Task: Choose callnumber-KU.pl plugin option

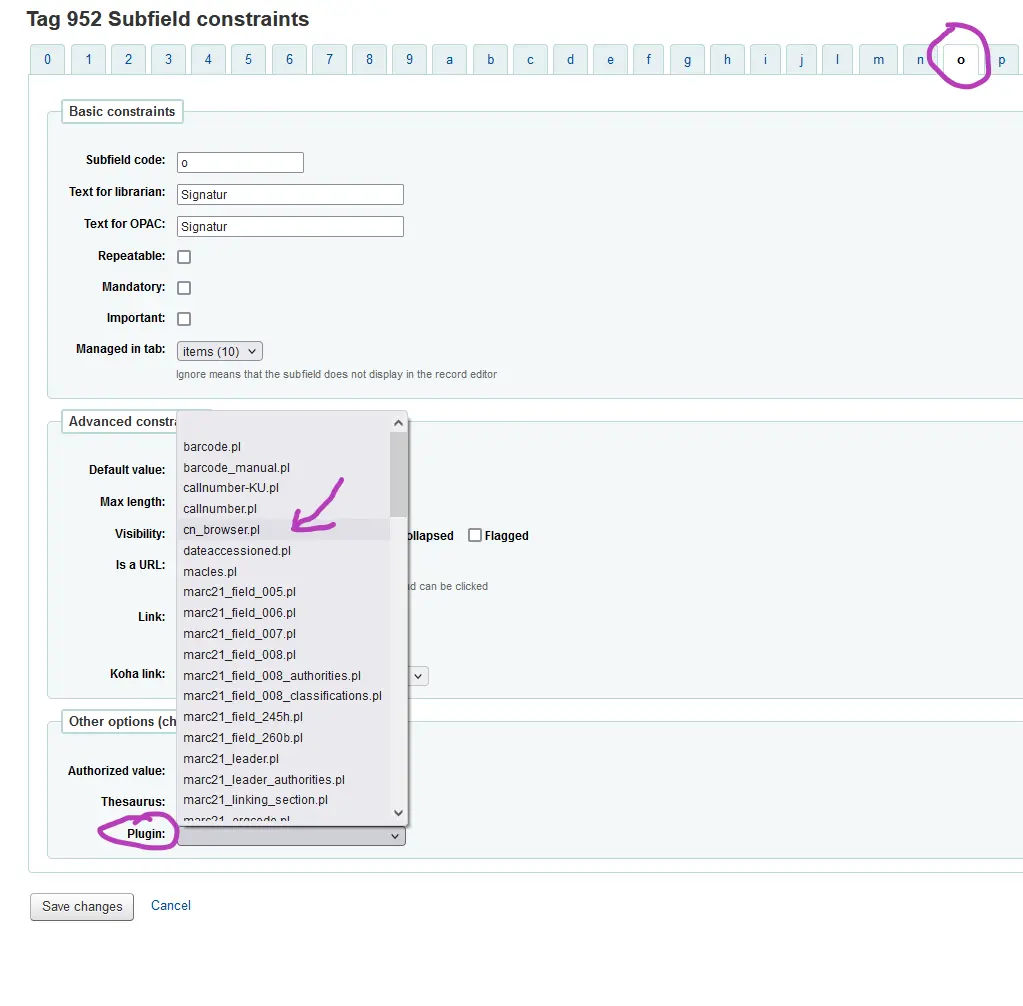Action: [283, 488]
